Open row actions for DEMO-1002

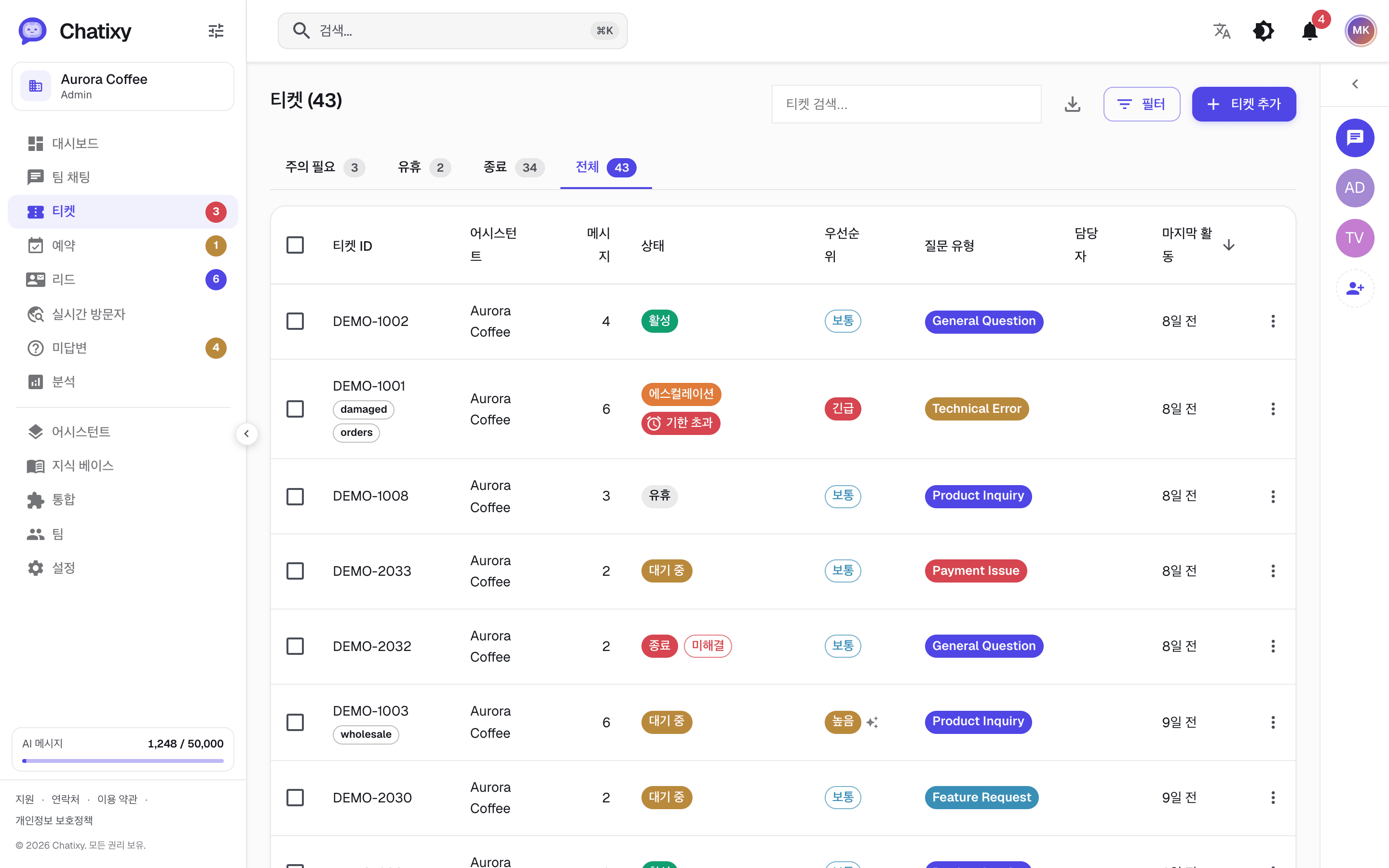pos(1272,322)
